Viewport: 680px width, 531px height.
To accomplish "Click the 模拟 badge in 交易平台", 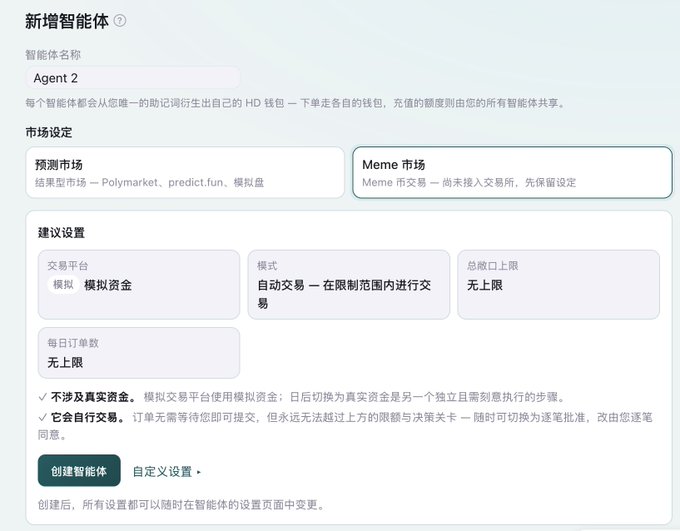I will (63, 285).
